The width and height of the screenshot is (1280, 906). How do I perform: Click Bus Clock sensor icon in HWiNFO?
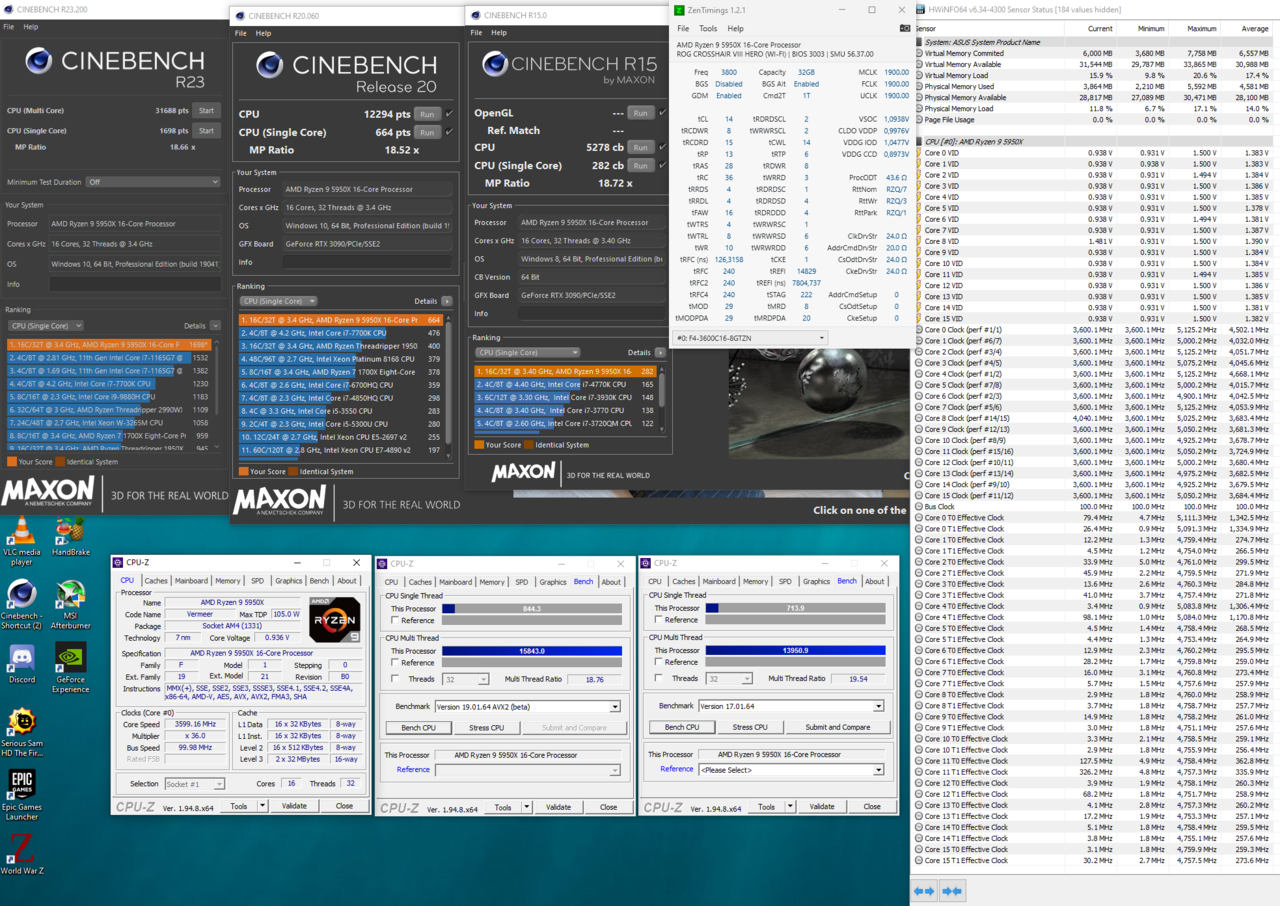point(919,507)
